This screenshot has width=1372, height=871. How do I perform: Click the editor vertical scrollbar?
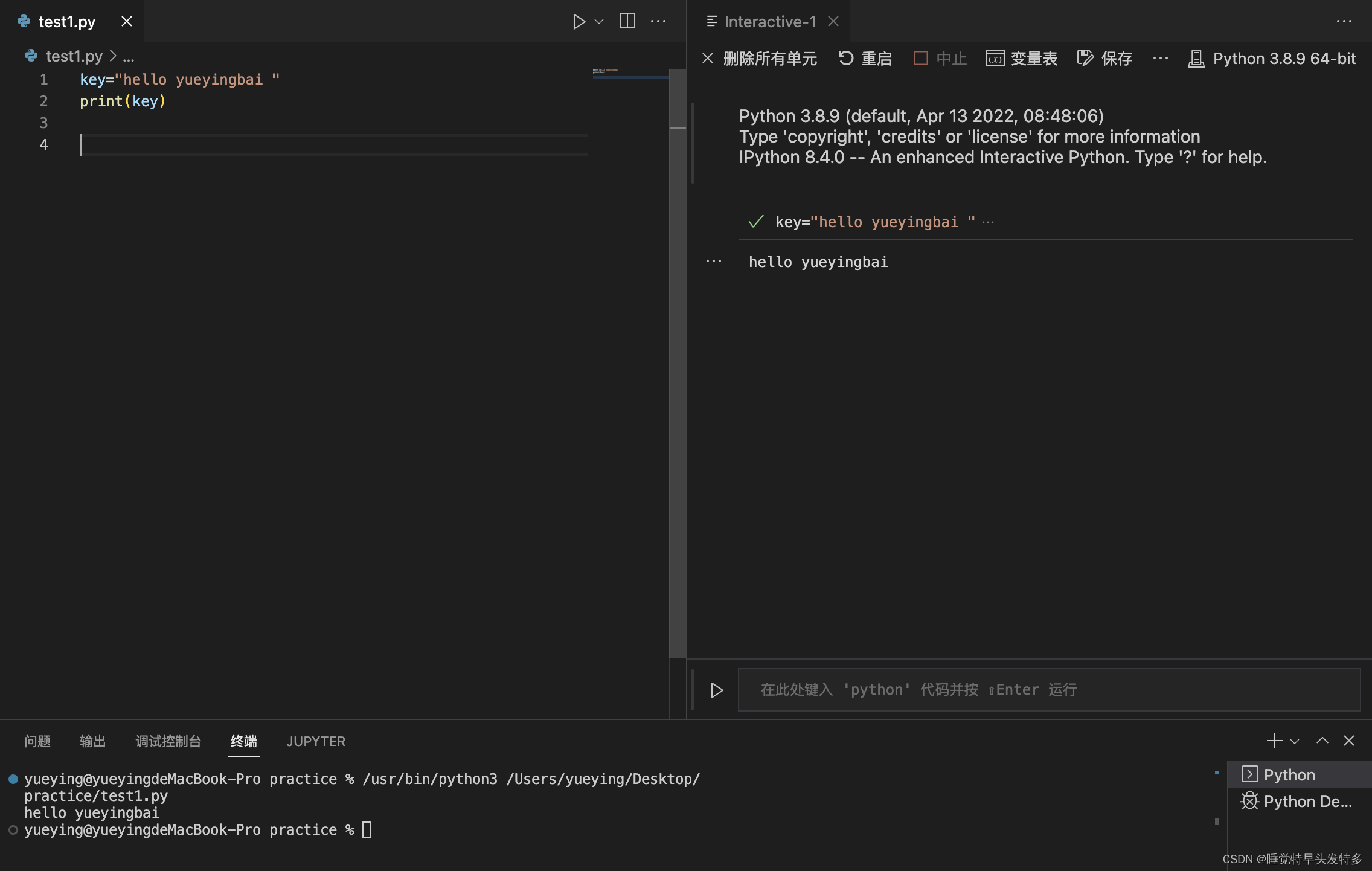click(678, 362)
